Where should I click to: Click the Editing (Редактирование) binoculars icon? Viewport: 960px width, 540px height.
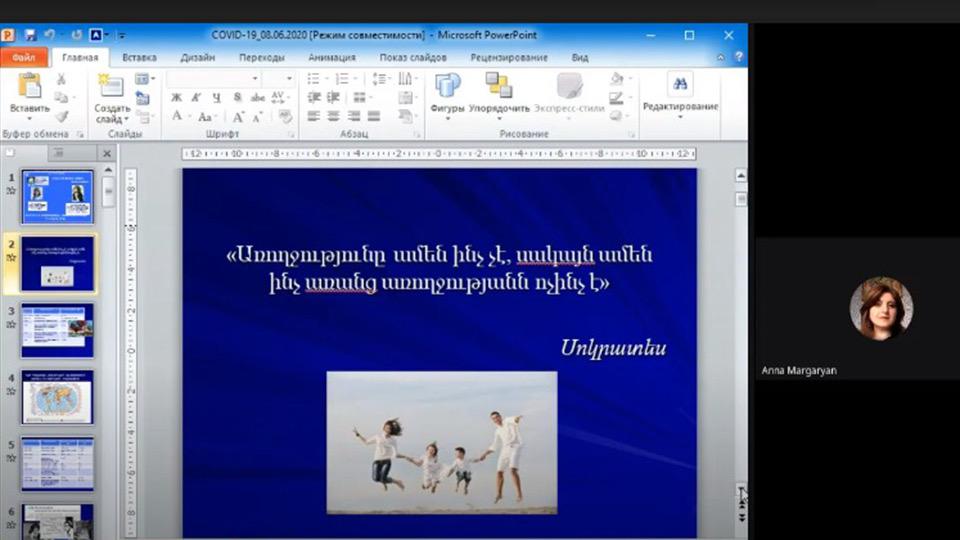pos(680,85)
